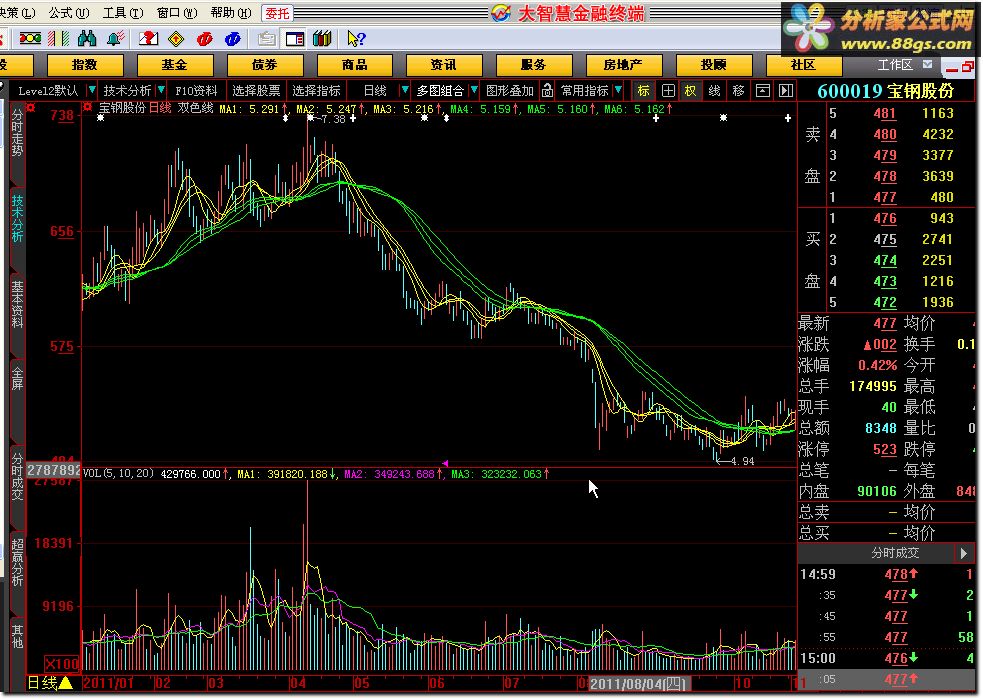Click the 图形叠加 overlay button
This screenshot has height=699, width=983.
coord(510,90)
